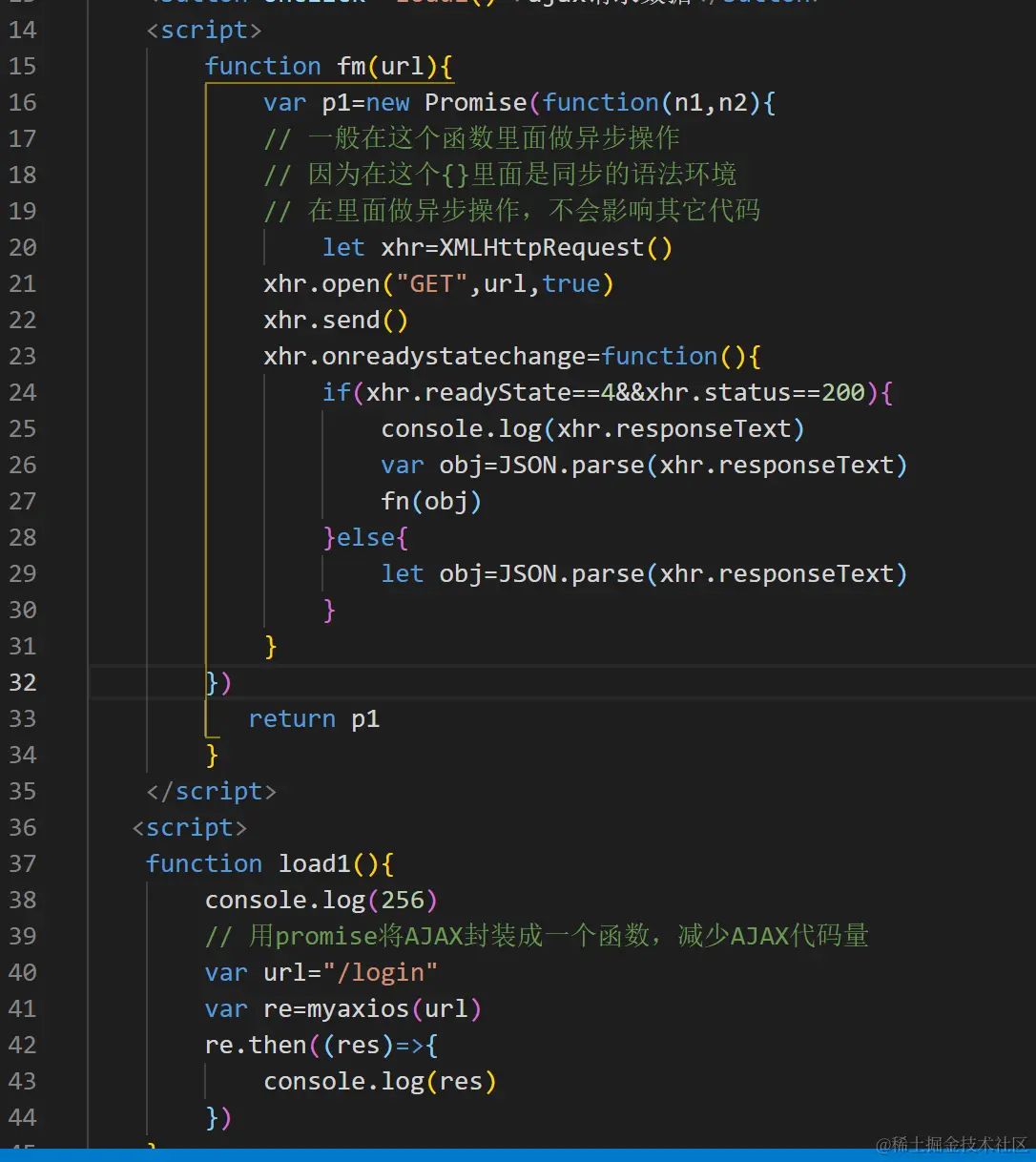Click the comment text on line 18
Viewport: 1036px width, 1162px height.
pyautogui.click(x=501, y=175)
